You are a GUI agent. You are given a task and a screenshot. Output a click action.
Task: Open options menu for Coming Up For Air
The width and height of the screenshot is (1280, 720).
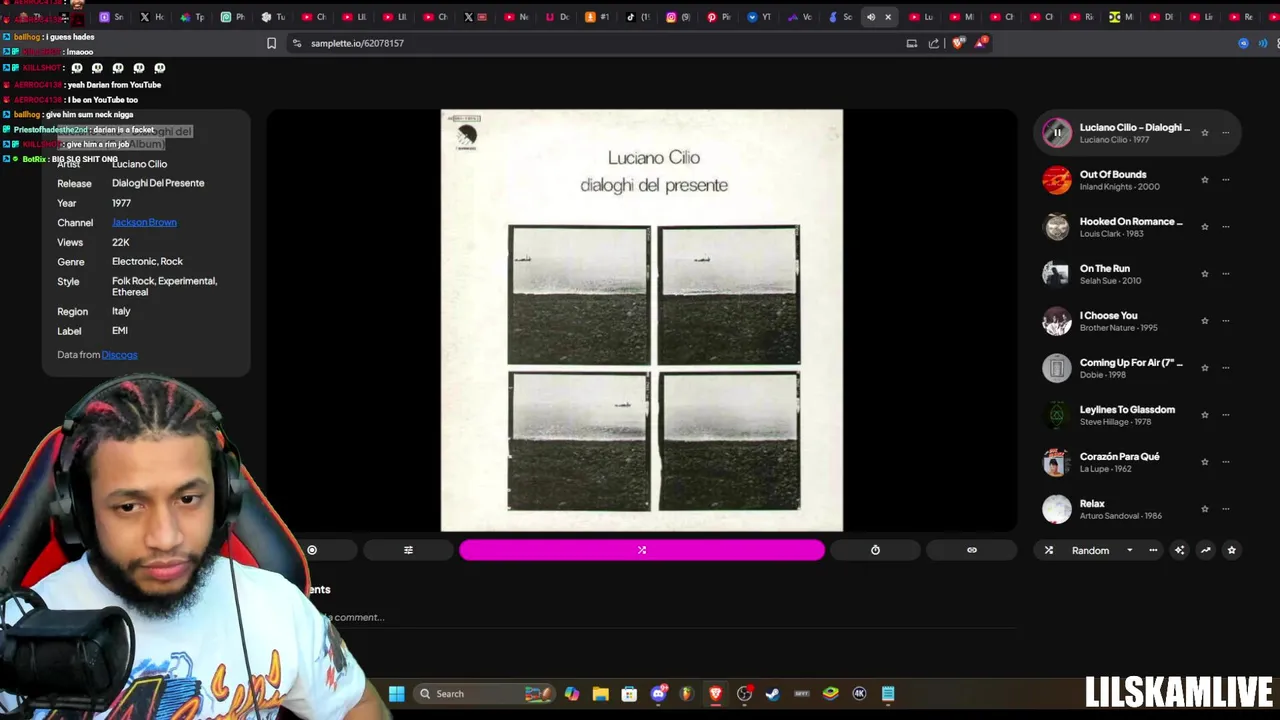[1226, 368]
